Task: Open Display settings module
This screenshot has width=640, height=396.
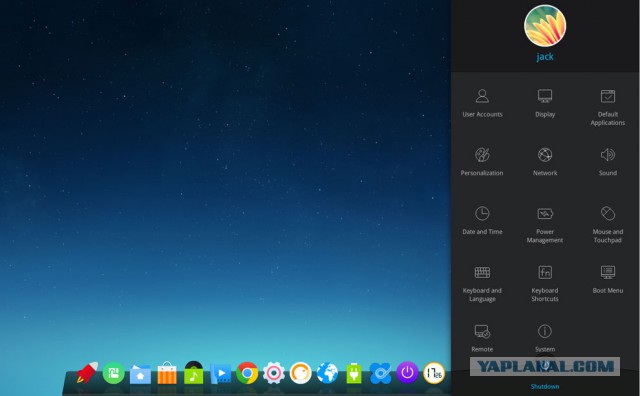Action: pyautogui.click(x=545, y=103)
